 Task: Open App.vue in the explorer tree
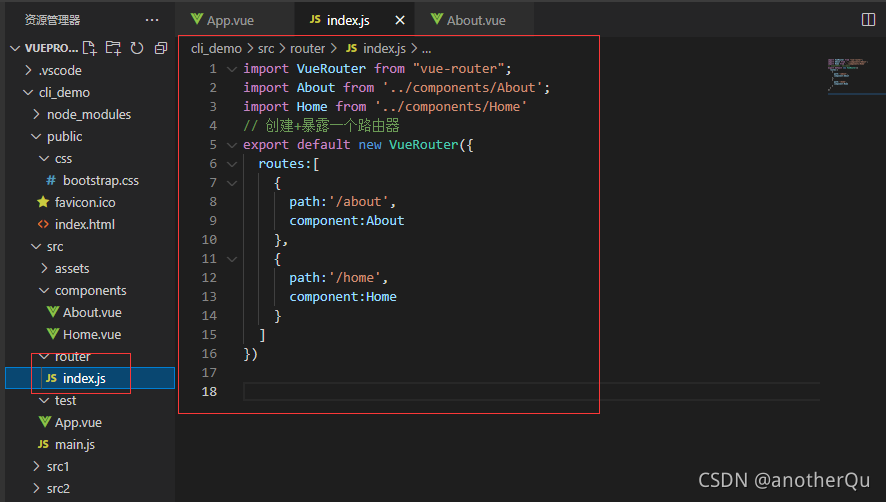[78, 422]
